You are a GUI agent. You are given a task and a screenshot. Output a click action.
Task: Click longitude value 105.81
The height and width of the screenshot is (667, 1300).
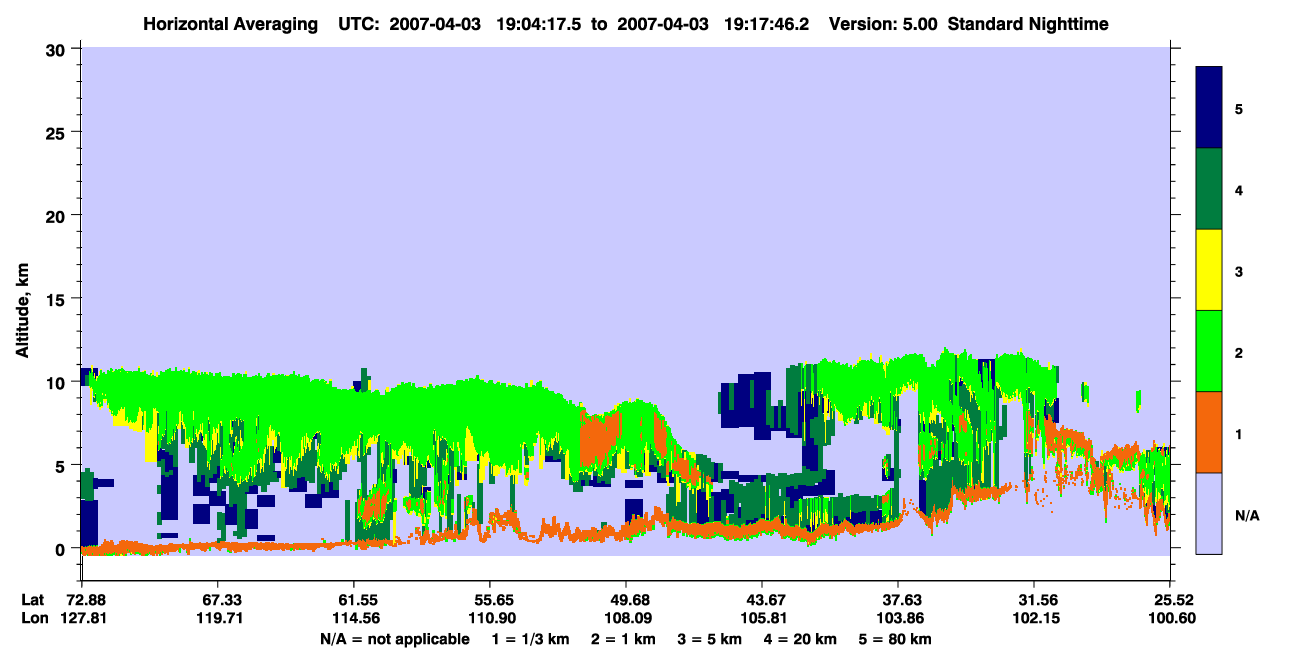[762, 618]
